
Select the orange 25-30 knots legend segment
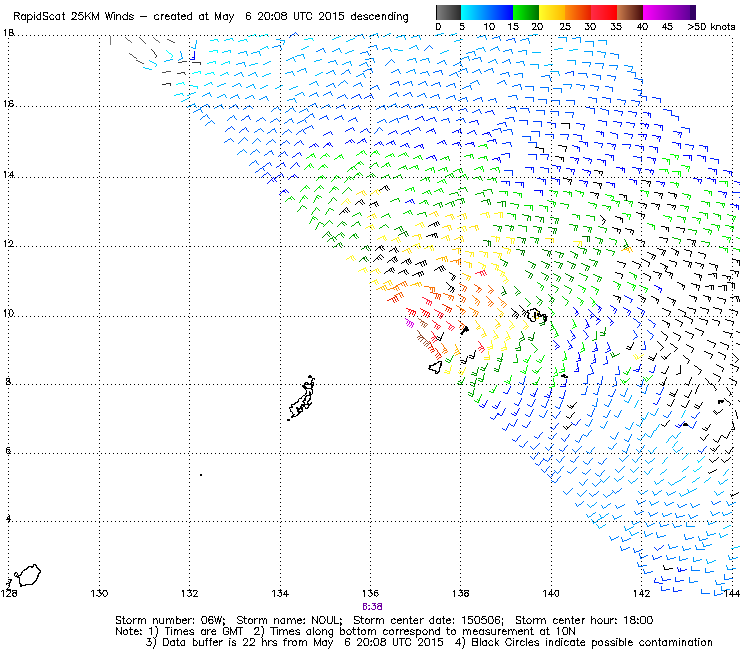578,12
